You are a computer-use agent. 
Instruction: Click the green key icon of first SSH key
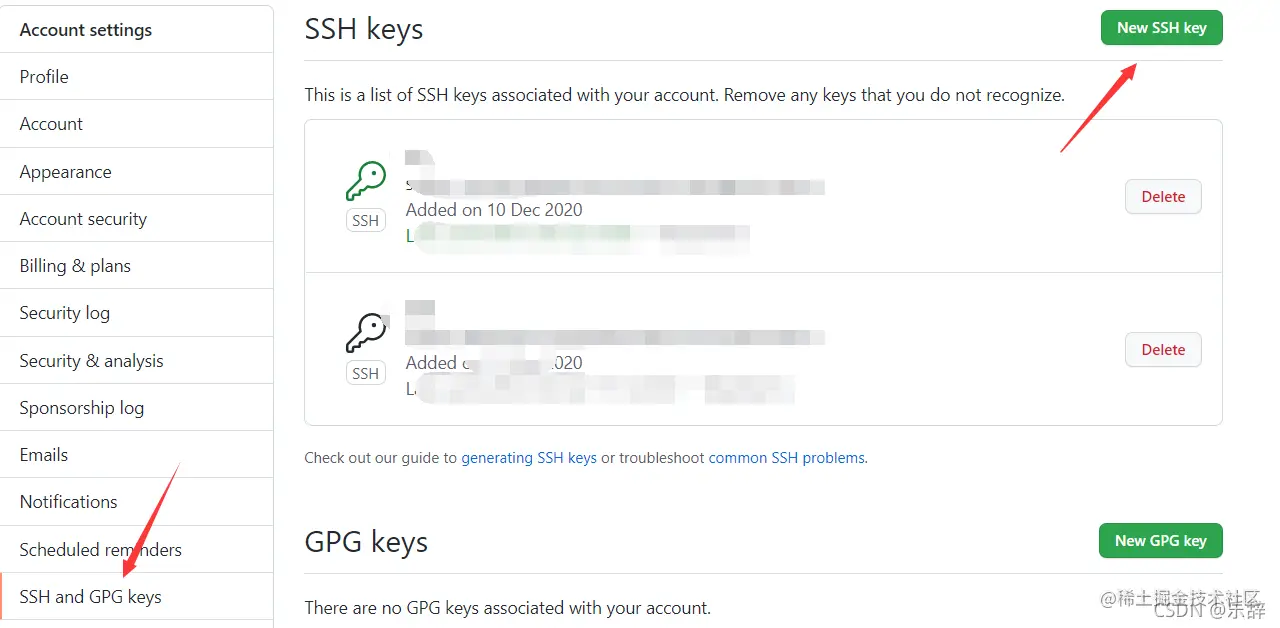[x=365, y=181]
